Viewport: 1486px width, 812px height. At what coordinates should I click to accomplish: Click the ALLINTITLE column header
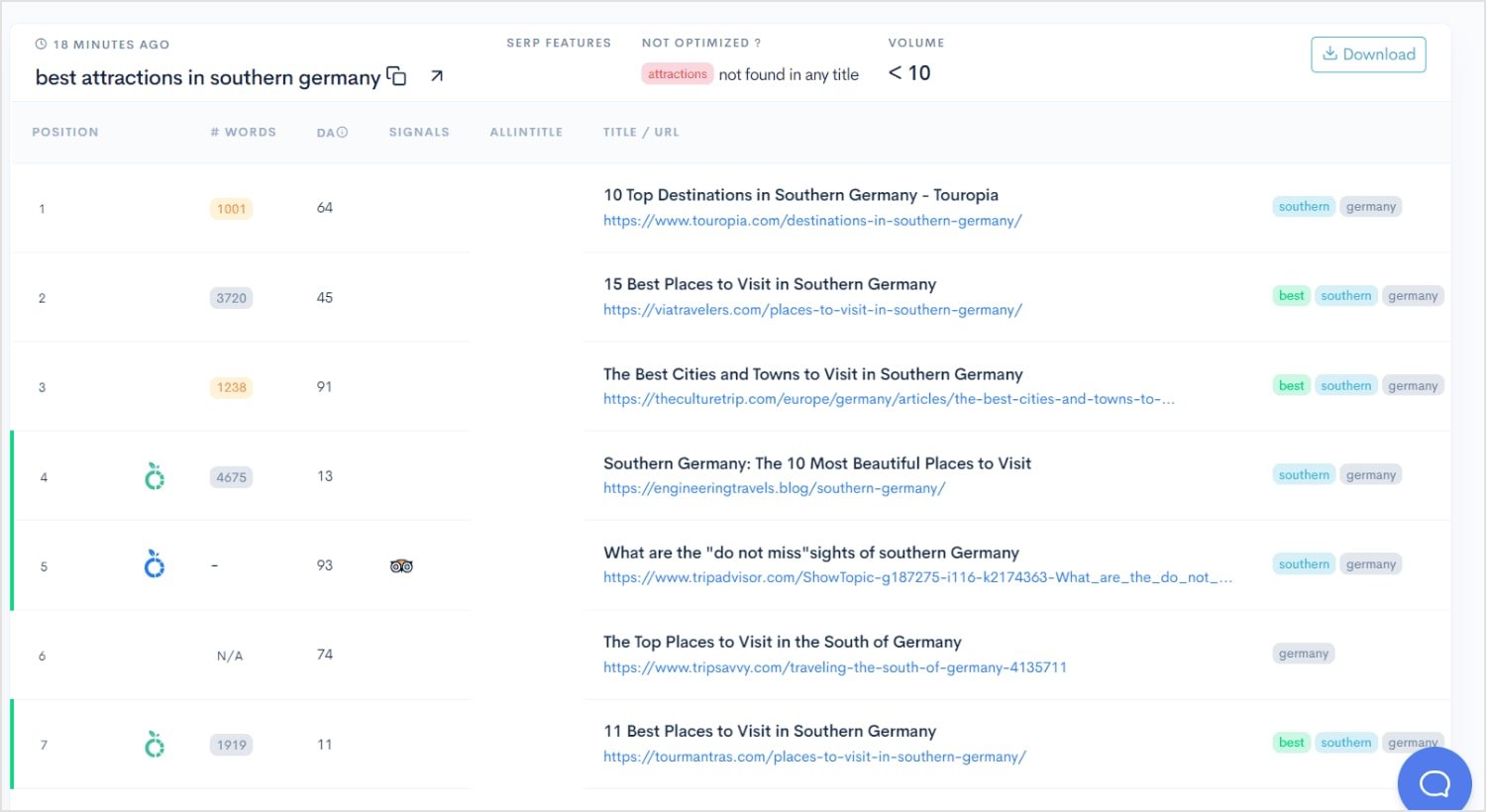[x=526, y=131]
